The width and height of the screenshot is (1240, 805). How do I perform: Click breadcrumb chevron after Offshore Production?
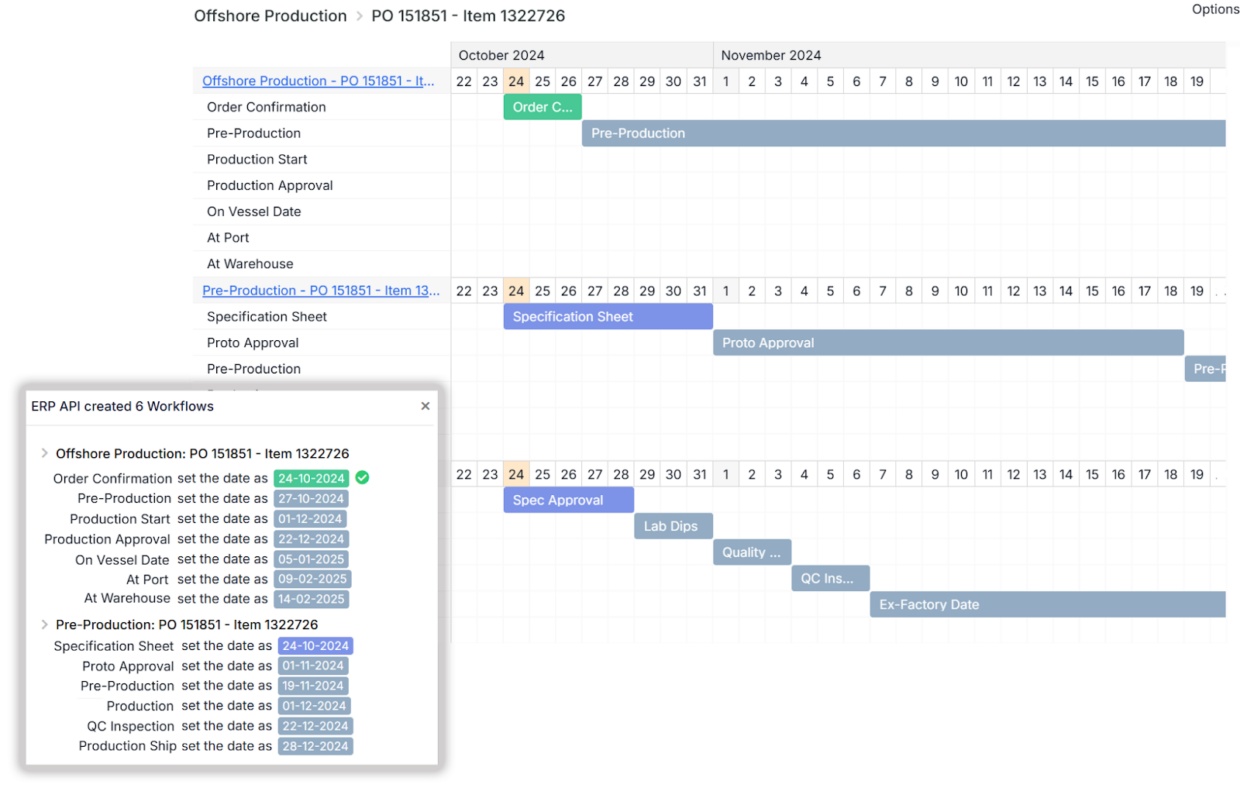359,16
